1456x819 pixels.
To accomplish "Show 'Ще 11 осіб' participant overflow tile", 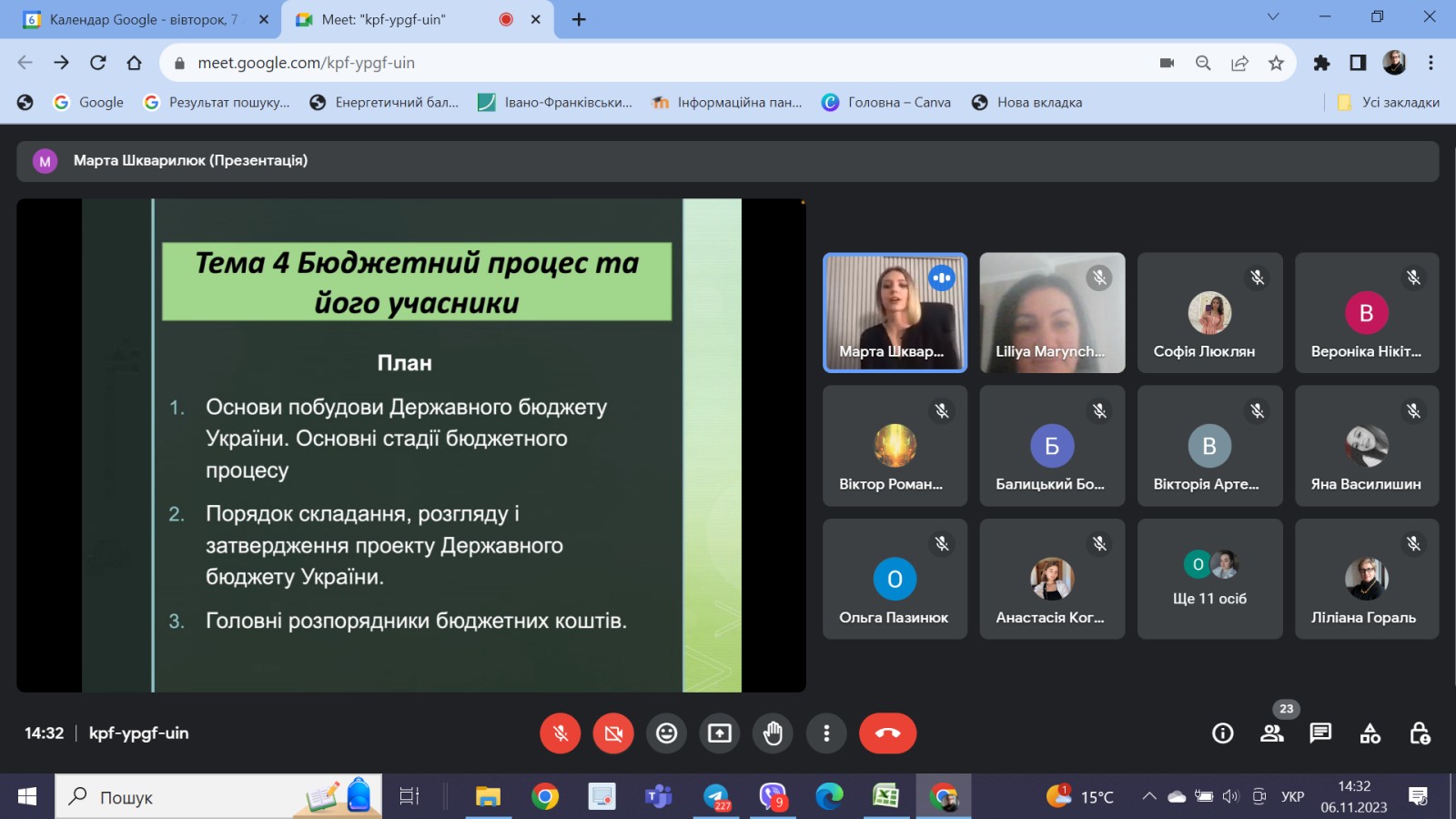I will click(x=1209, y=579).
